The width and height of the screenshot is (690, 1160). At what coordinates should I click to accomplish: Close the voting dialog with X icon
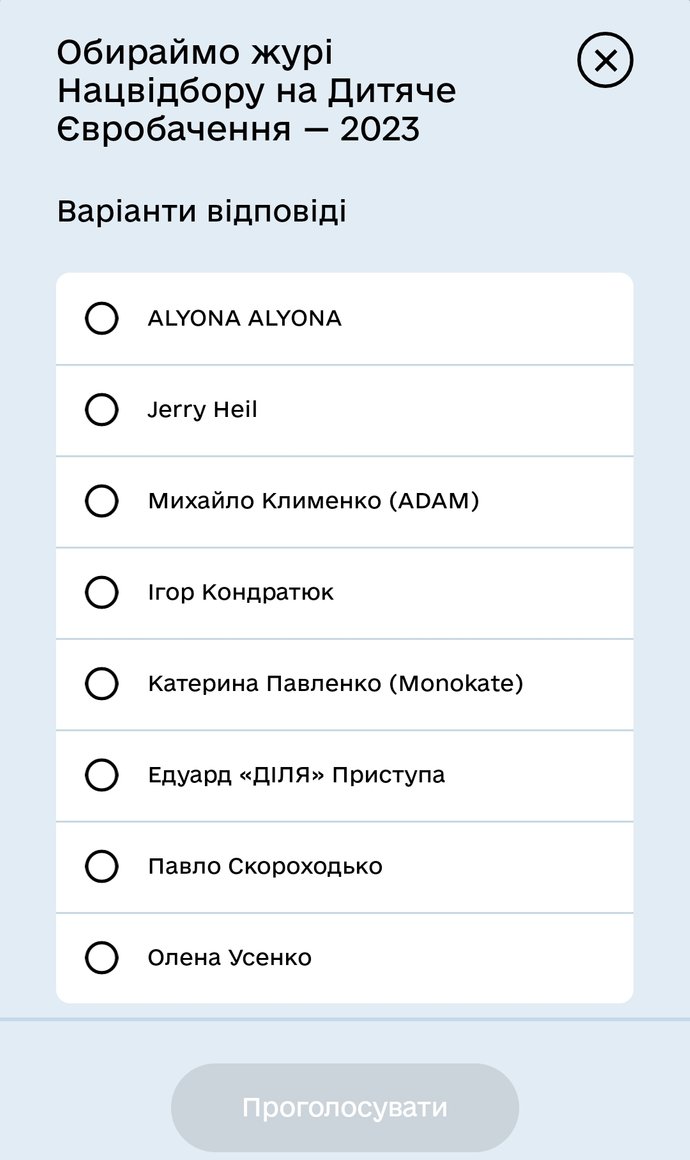pyautogui.click(x=605, y=61)
